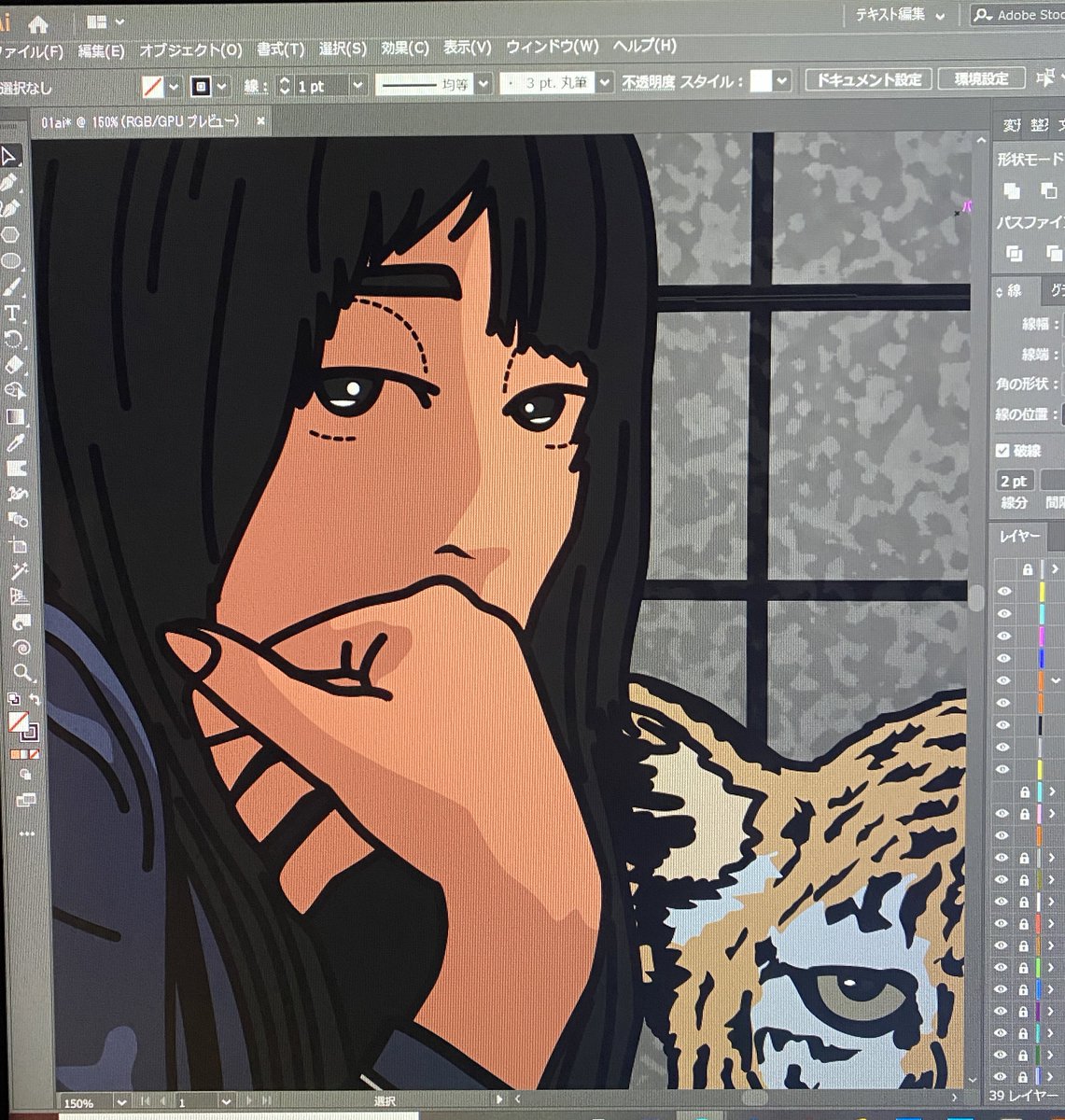Click a Pathfinder divide icon

(1014, 252)
